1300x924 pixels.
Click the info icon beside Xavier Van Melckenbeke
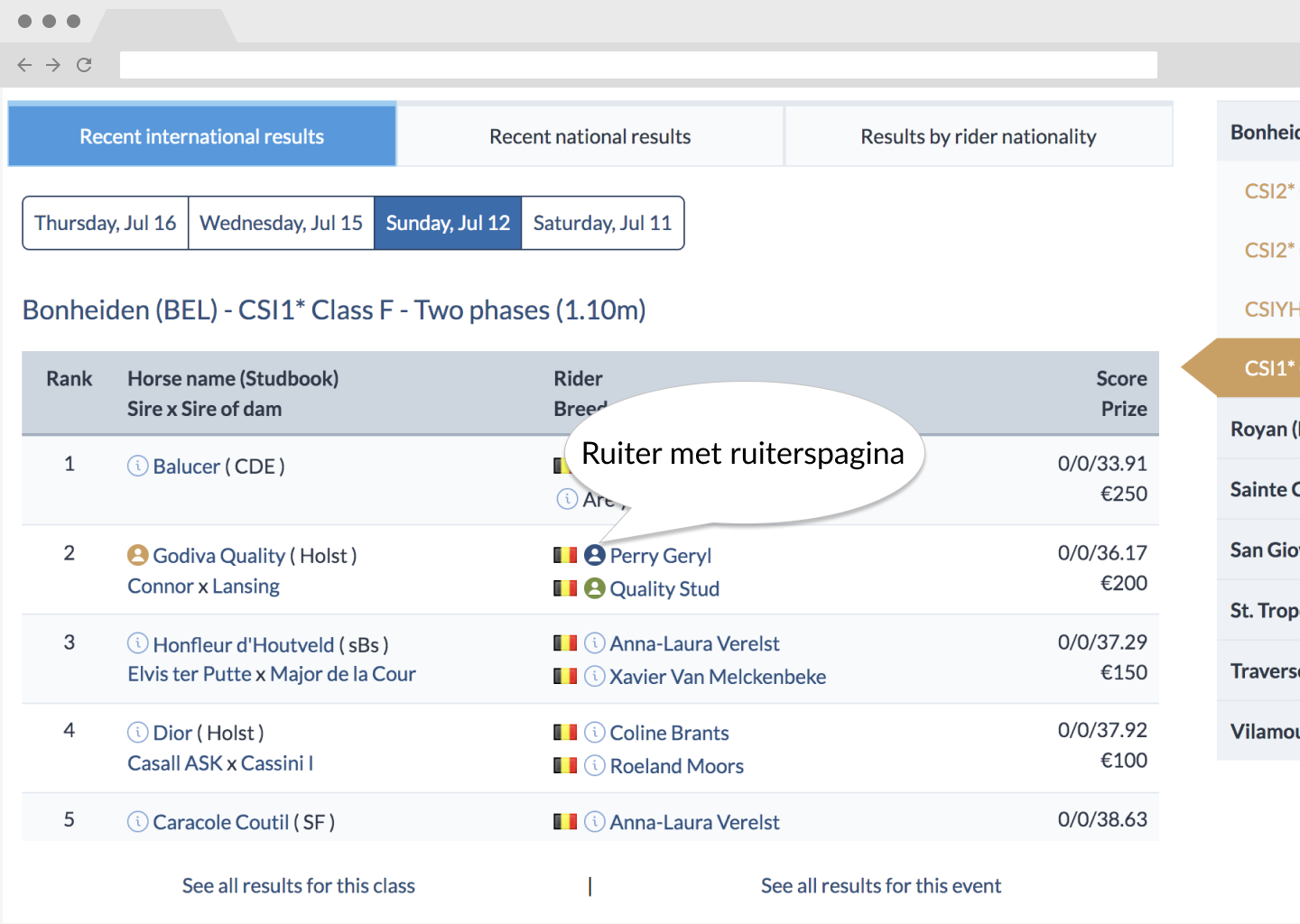[x=595, y=676]
